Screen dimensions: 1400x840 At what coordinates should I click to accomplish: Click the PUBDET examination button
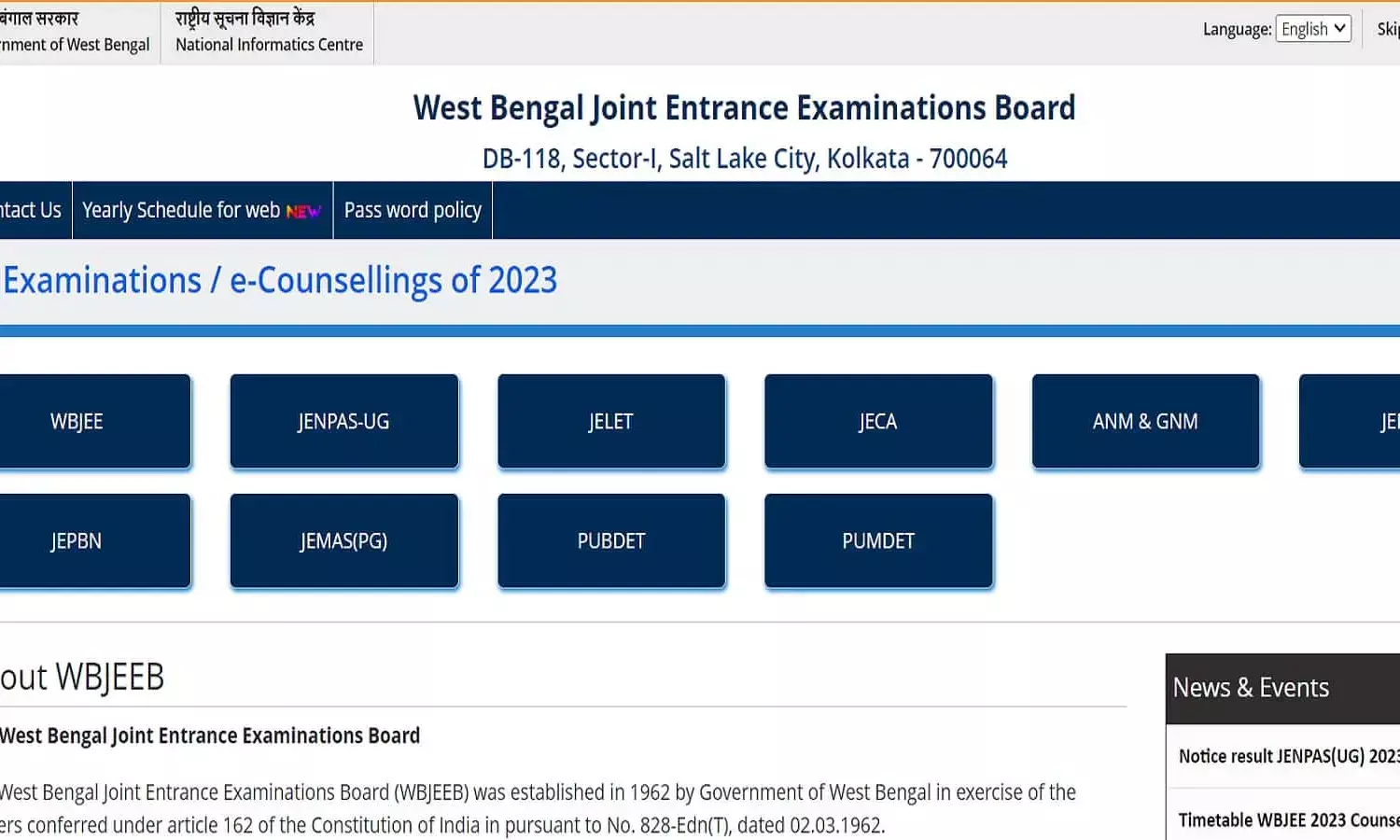click(611, 541)
